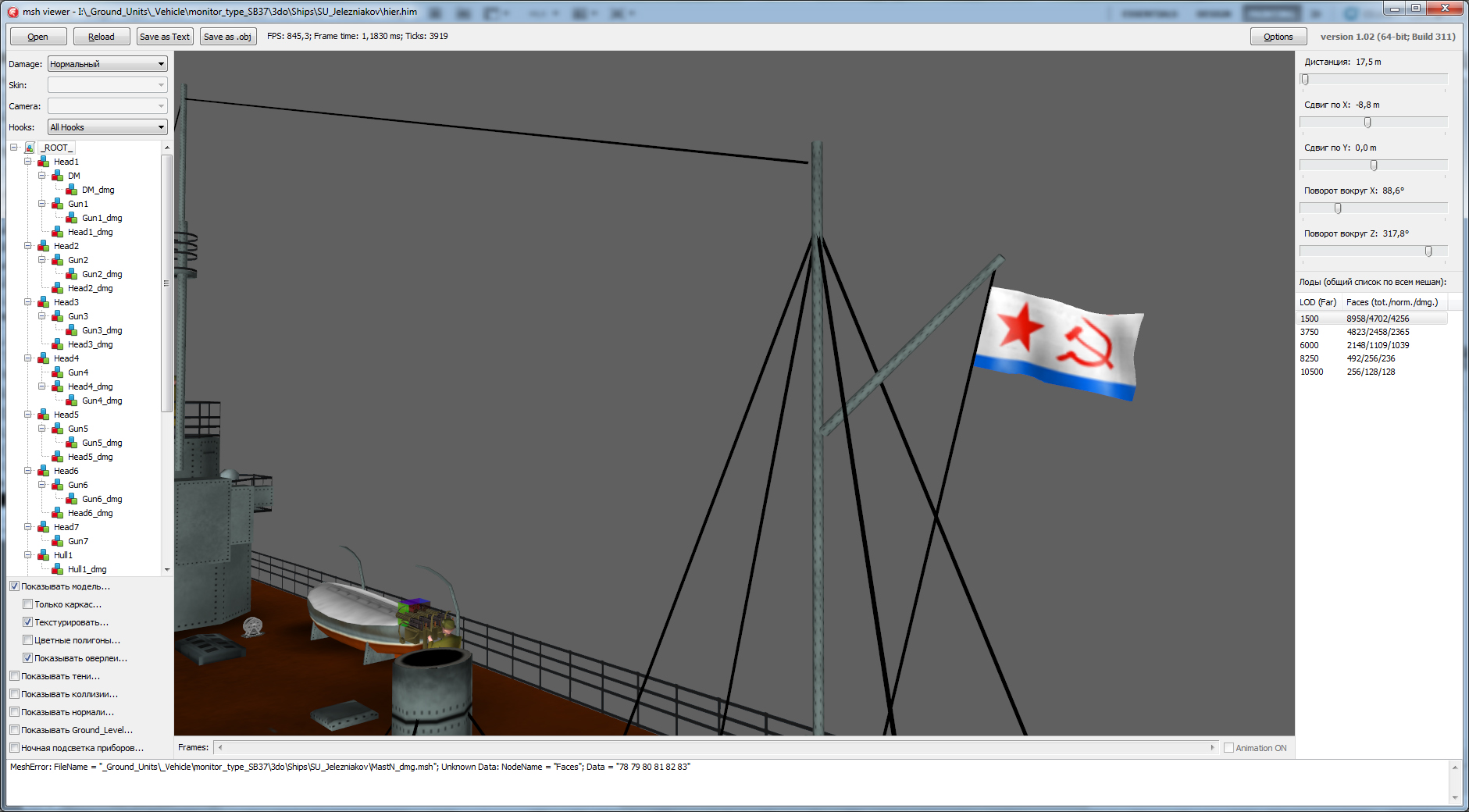
Task: Enable the 'Цветные полигоны' checkbox
Action: pos(27,640)
